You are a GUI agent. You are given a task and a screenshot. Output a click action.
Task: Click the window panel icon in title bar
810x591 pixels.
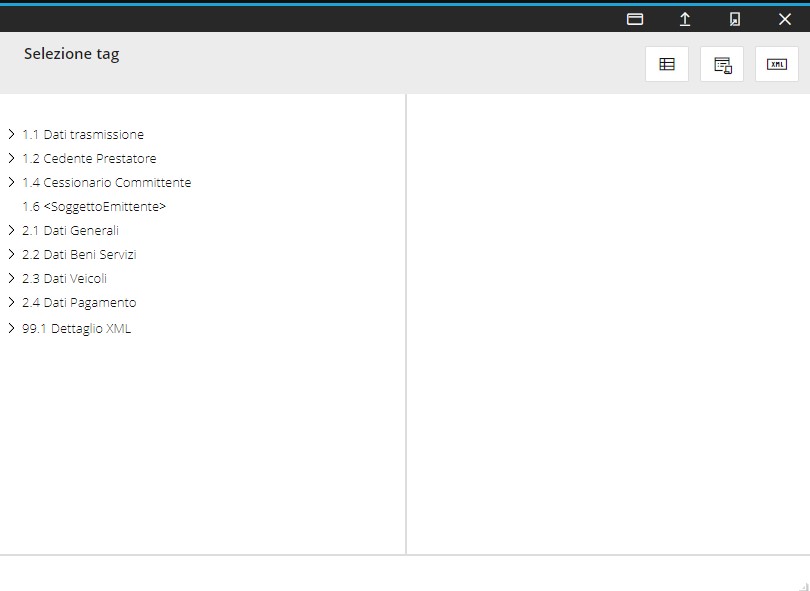(x=635, y=19)
